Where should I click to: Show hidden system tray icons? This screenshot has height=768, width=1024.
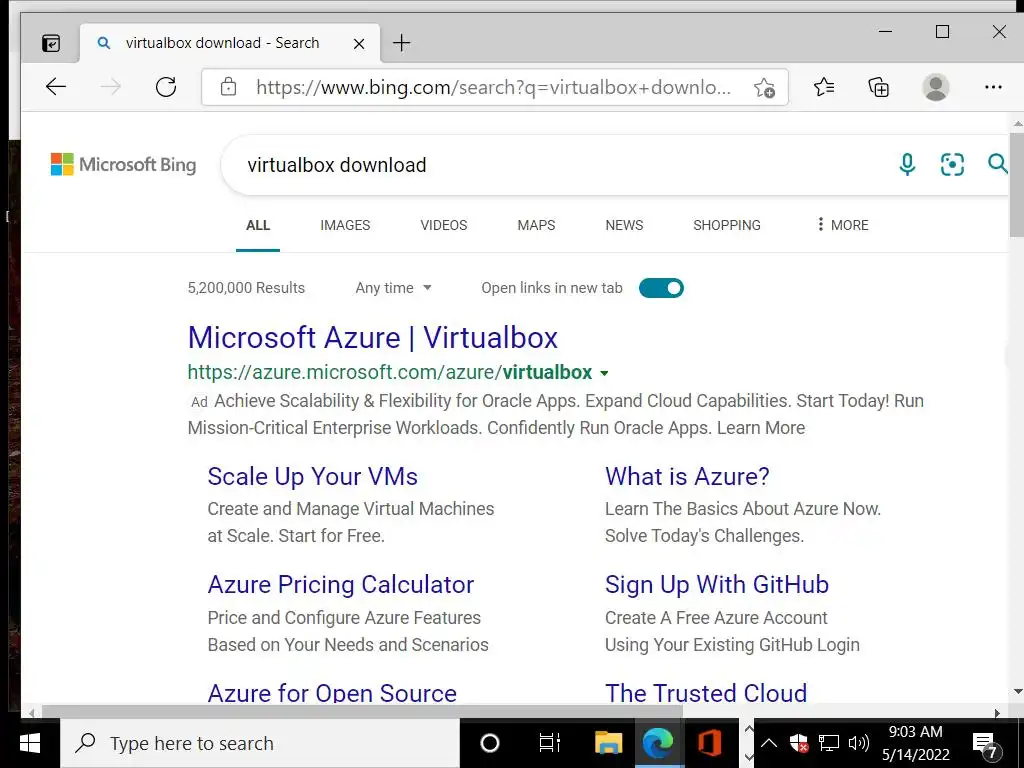click(769, 743)
